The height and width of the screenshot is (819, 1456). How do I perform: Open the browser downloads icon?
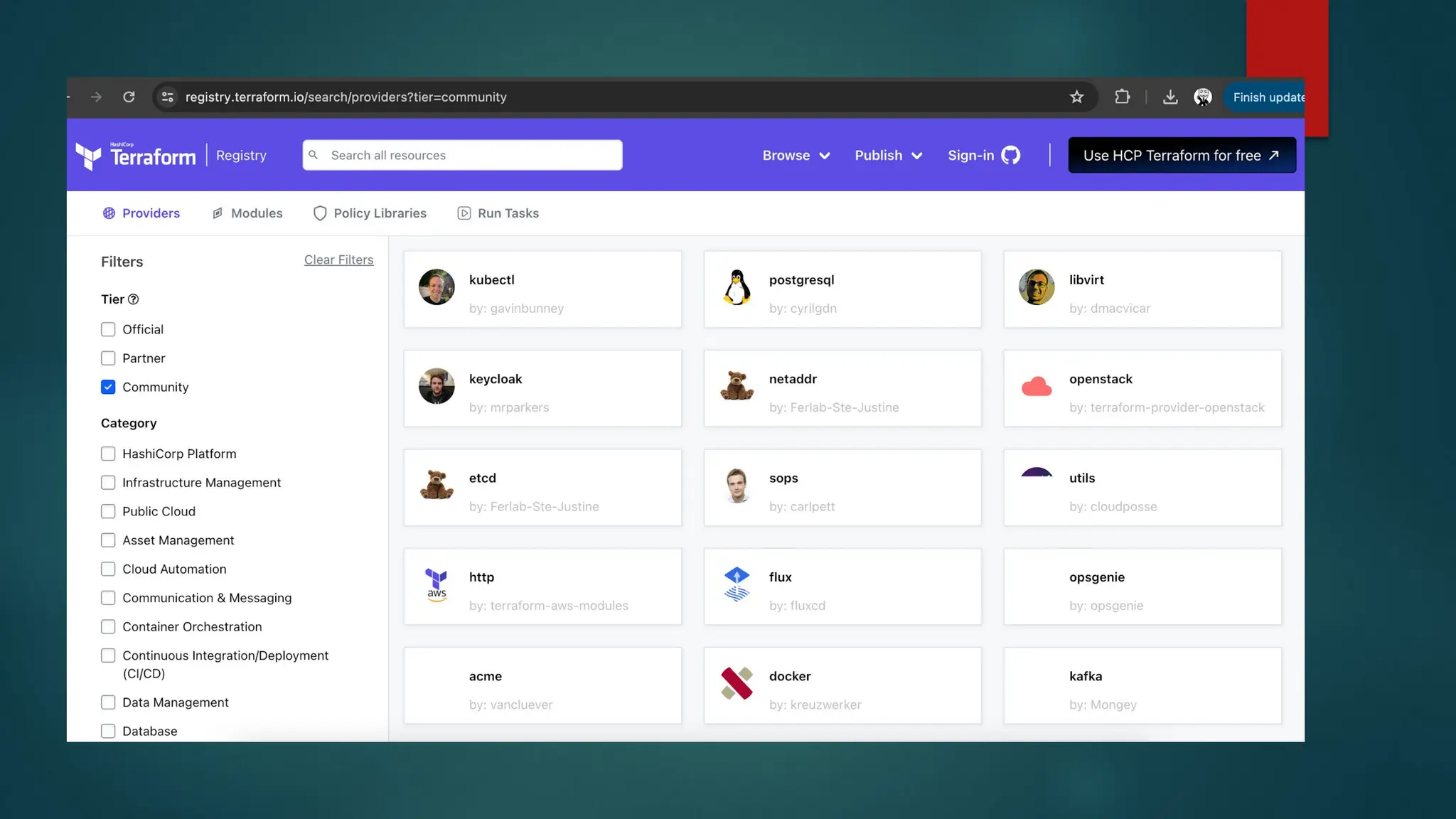tap(1169, 97)
